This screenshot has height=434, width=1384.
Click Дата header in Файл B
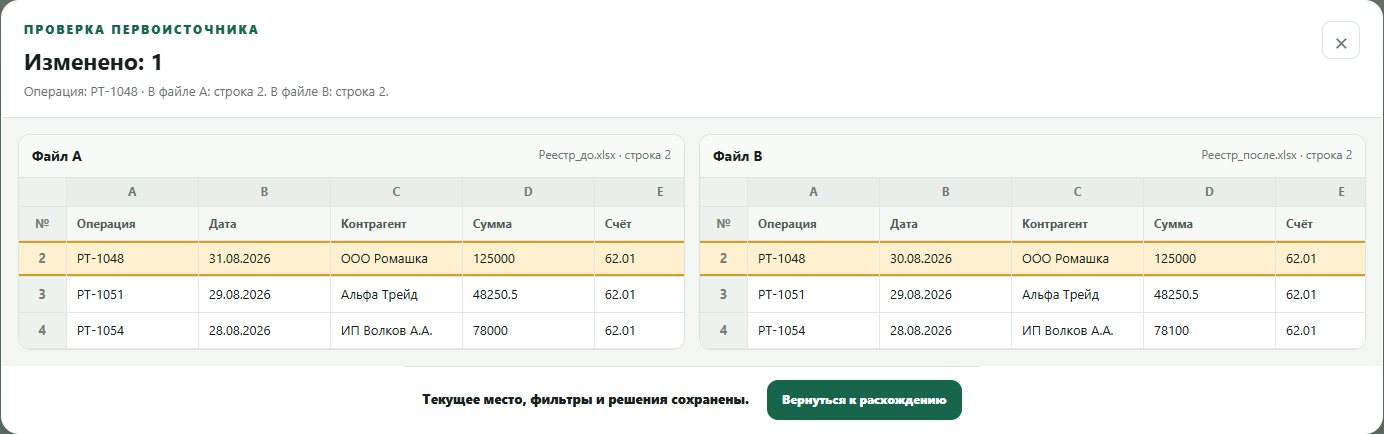(946, 224)
